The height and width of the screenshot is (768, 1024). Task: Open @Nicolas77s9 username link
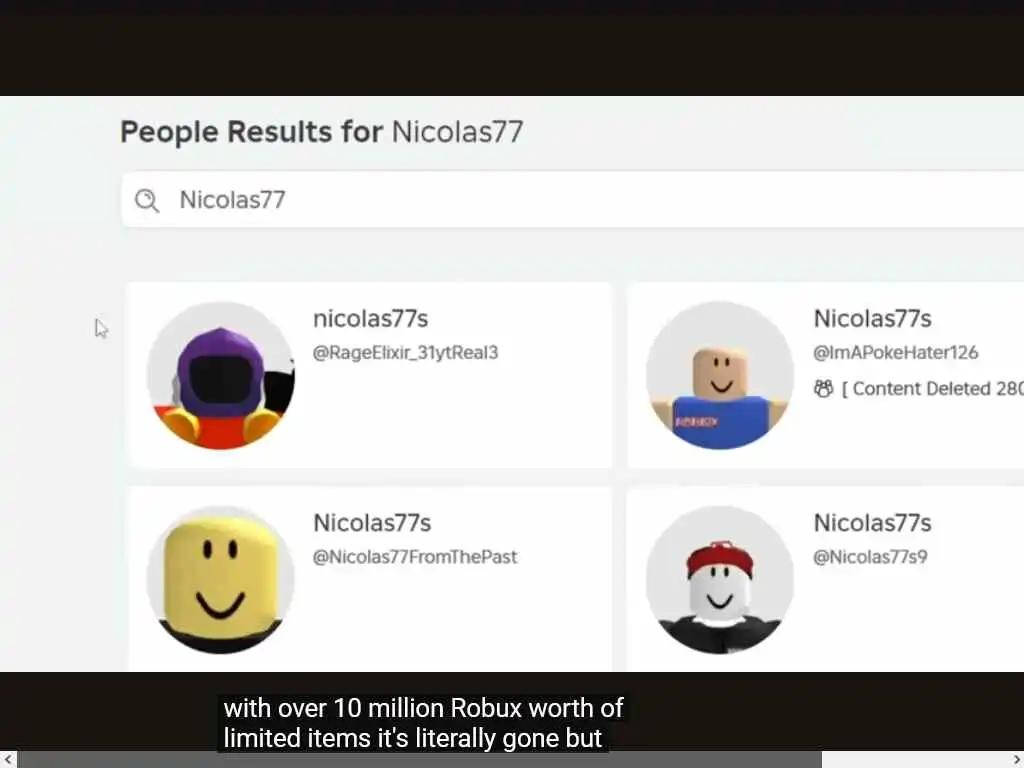coord(870,557)
